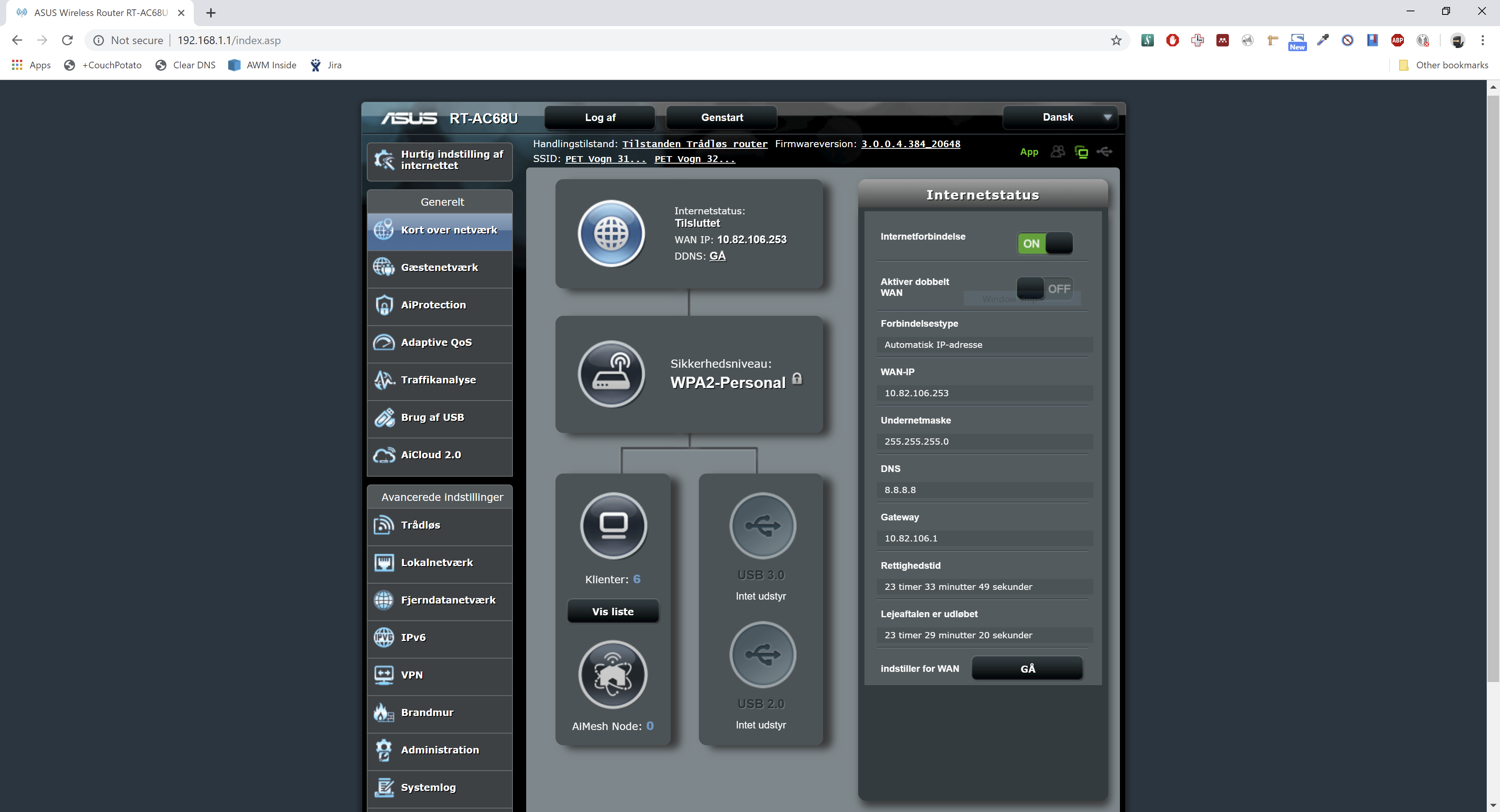This screenshot has height=812, width=1500.
Task: Click the browser address bar
Action: click(582, 40)
